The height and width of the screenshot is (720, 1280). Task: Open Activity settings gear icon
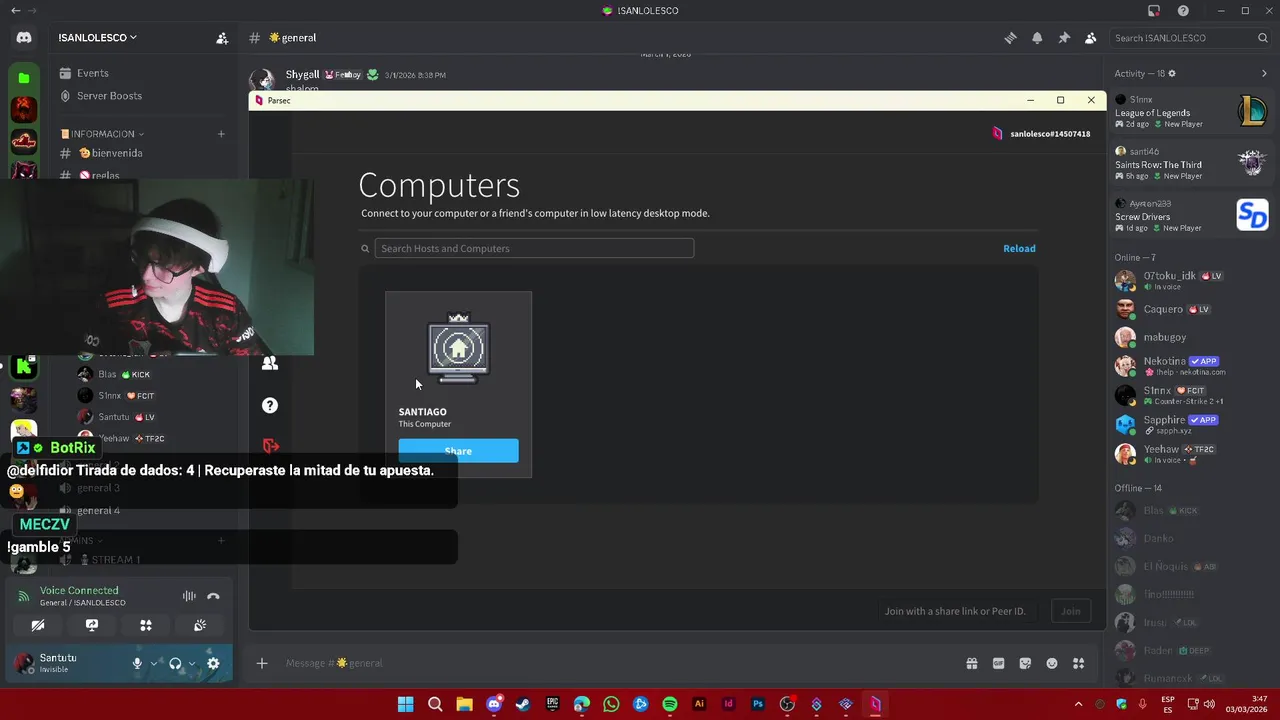(x=1172, y=73)
